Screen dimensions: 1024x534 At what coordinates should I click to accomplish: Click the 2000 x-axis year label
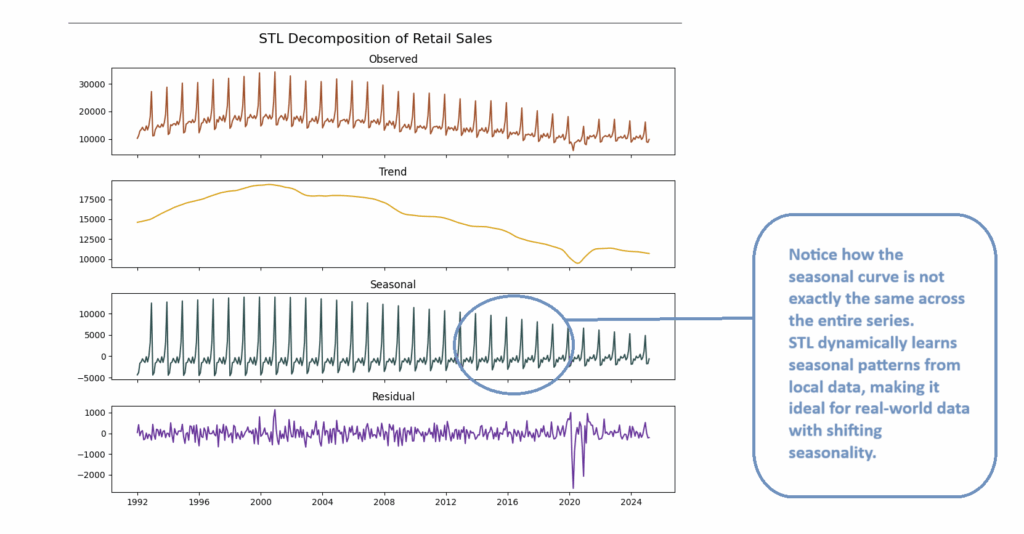pos(261,502)
